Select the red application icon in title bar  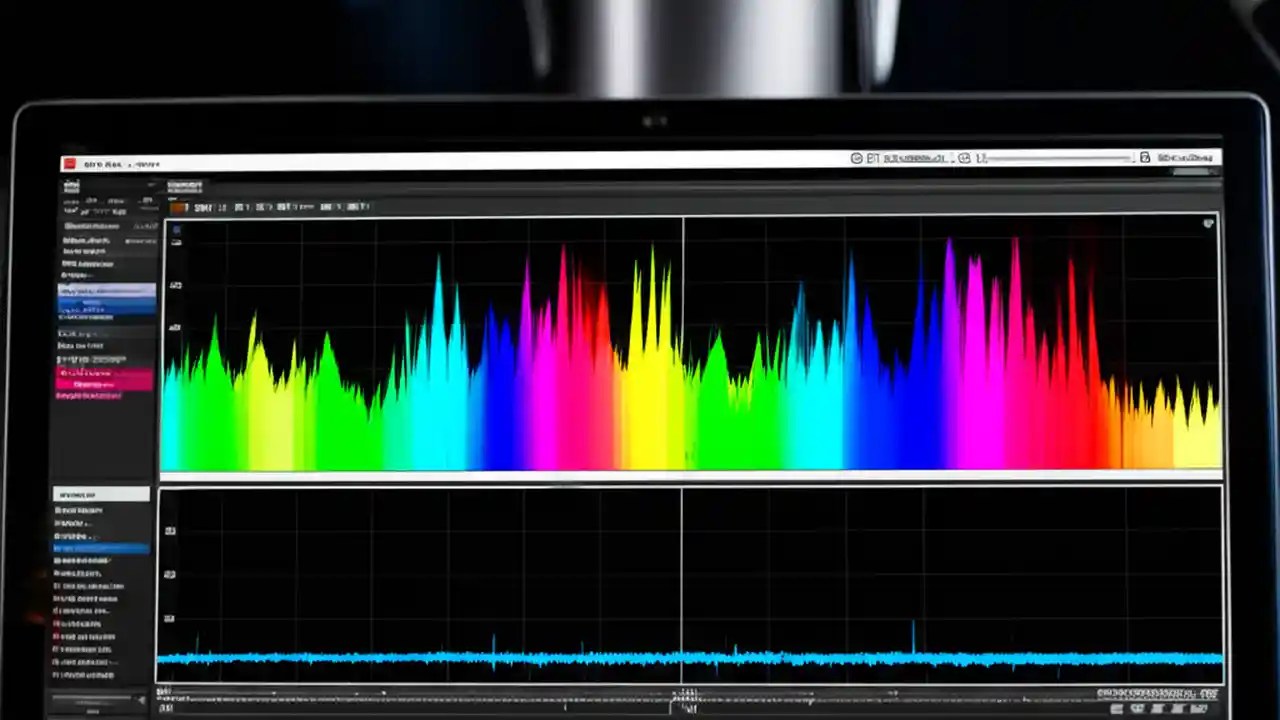tap(69, 161)
